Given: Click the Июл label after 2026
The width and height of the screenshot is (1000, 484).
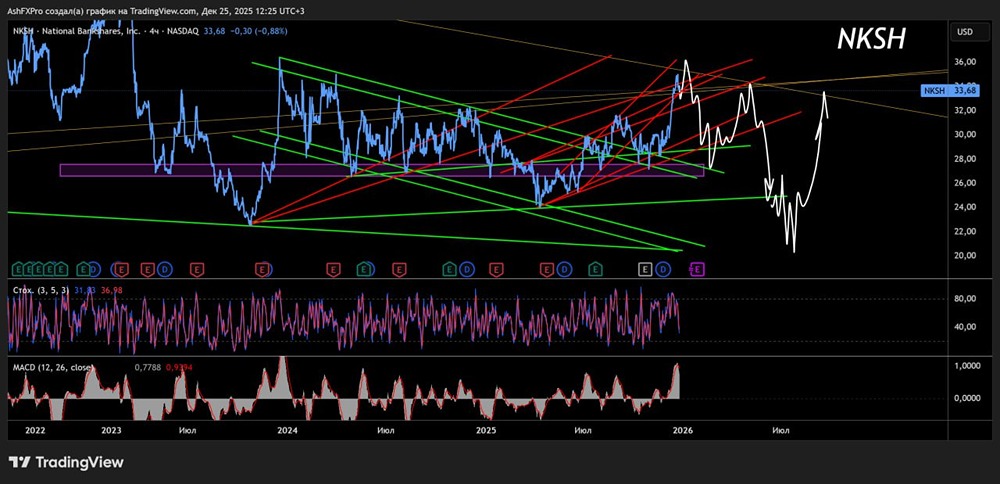Looking at the screenshot, I should coord(780,431).
